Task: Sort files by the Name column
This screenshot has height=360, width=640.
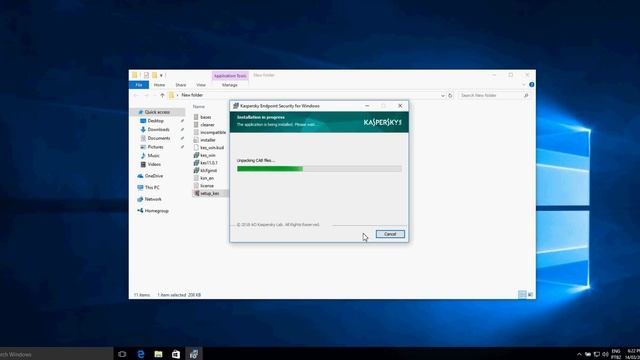Action: click(x=199, y=107)
